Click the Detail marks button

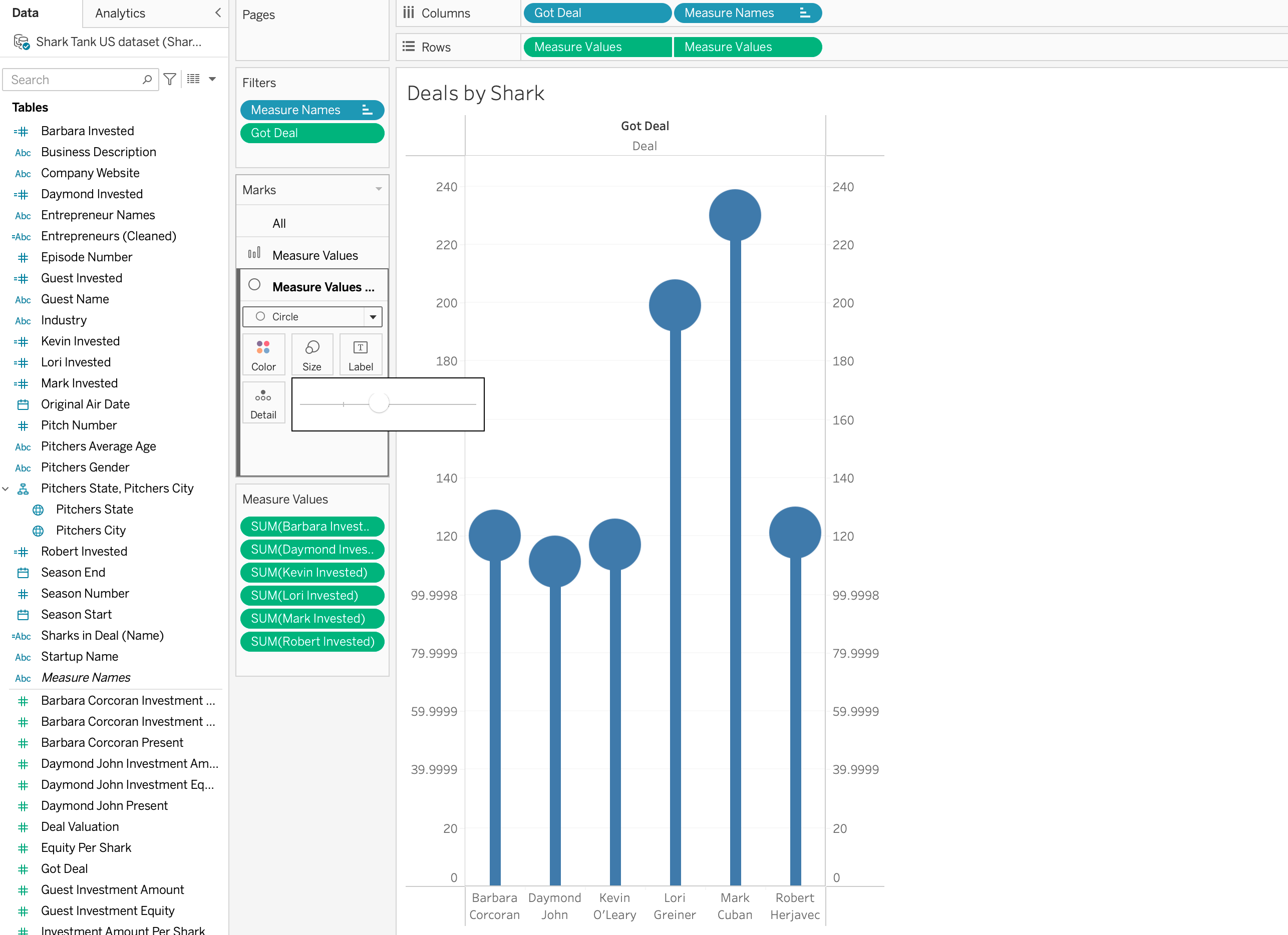(x=263, y=403)
